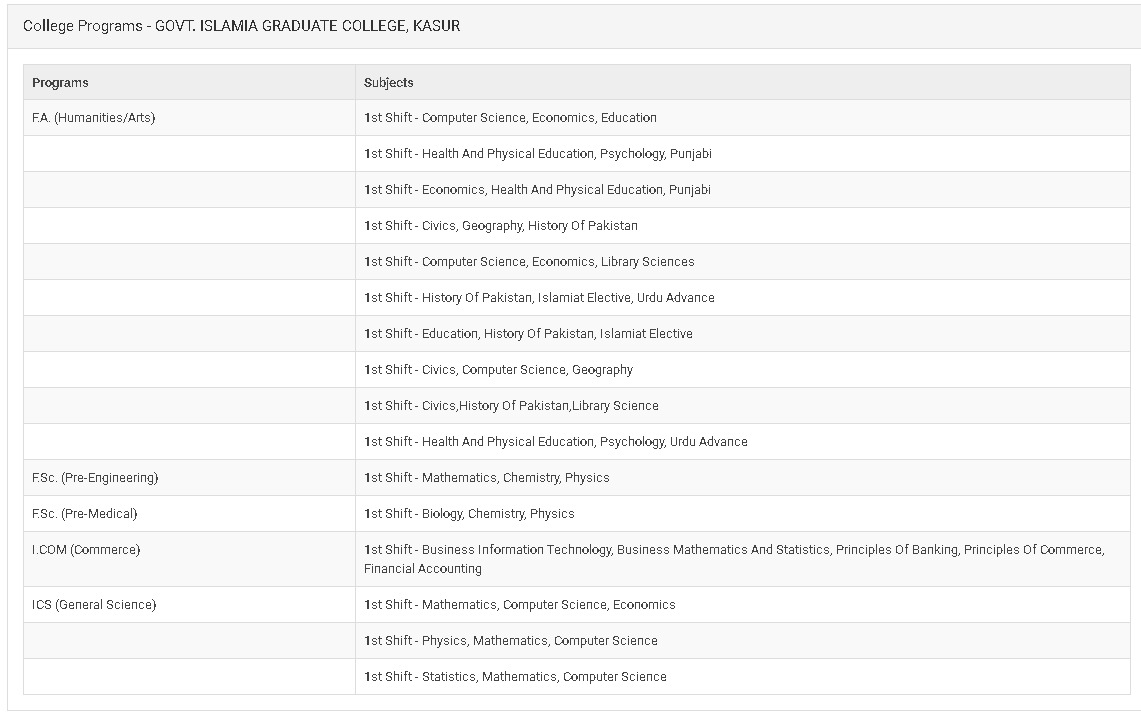Click the Economics, Health And Physical Education, Punjabi row
Image resolution: width=1141 pixels, height=715 pixels.
tap(537, 190)
